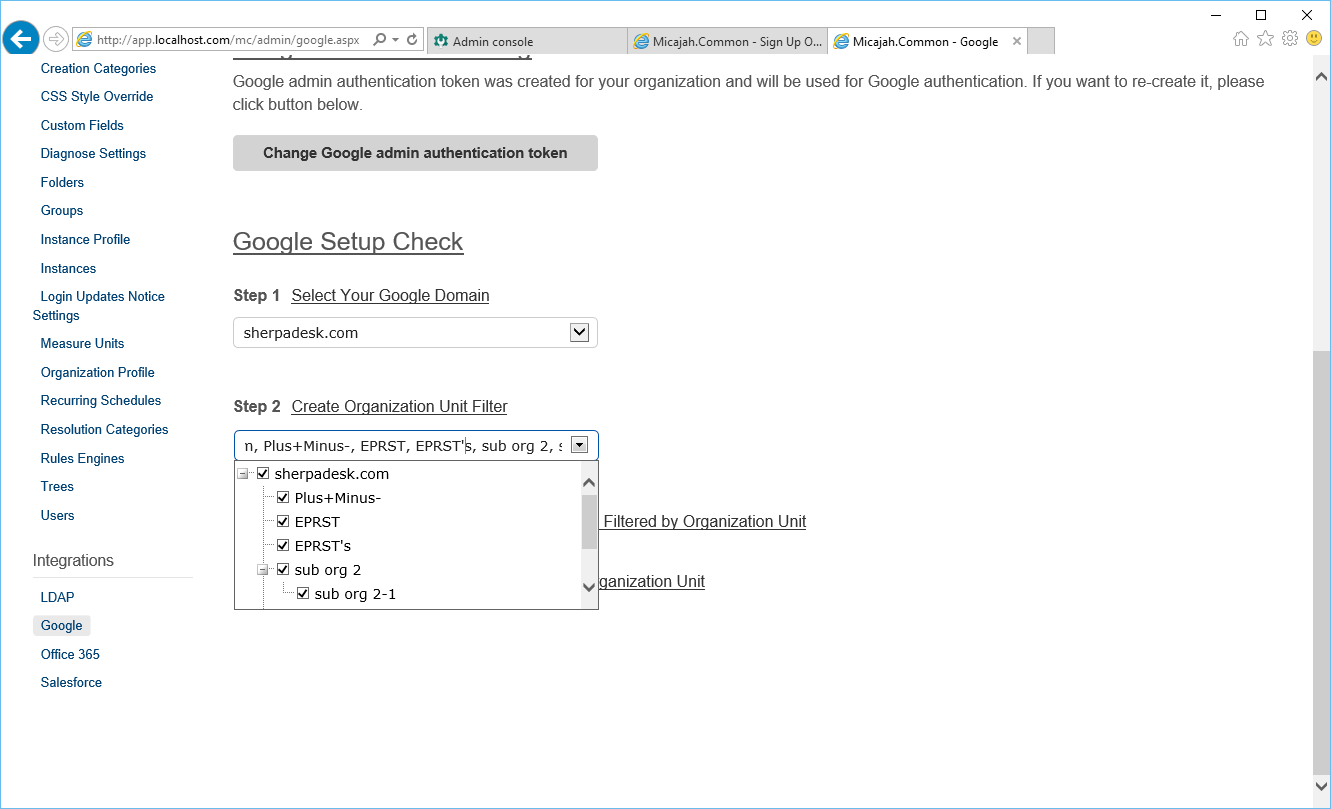The width and height of the screenshot is (1331, 809).
Task: Open the Office 365 integration link
Action: click(x=70, y=654)
